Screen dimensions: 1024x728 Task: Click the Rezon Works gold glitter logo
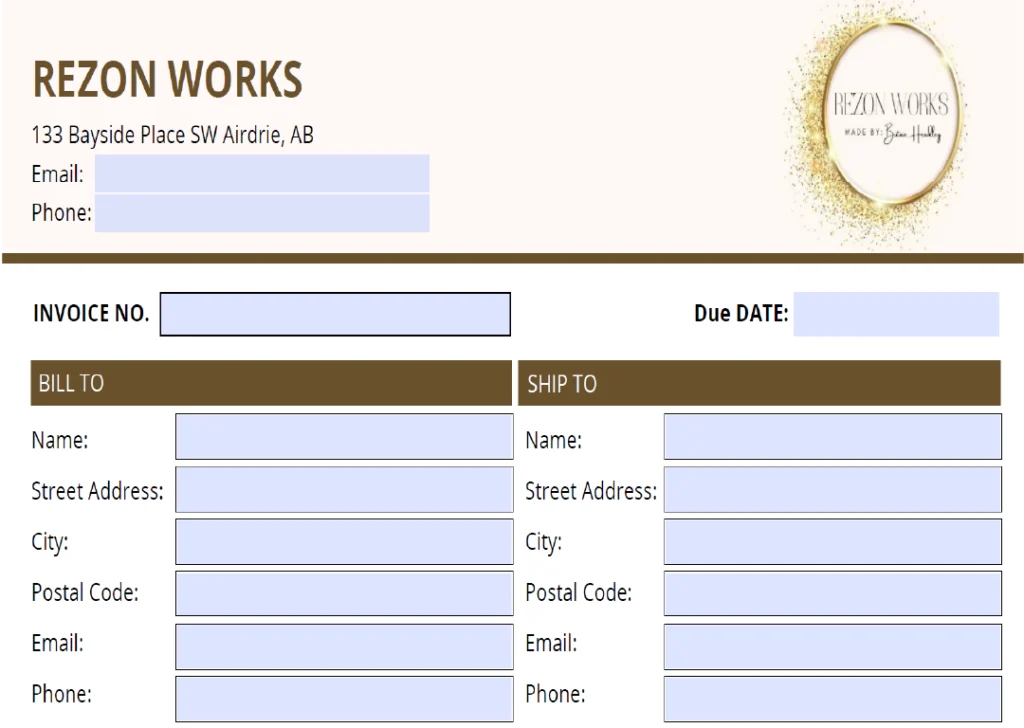point(890,122)
